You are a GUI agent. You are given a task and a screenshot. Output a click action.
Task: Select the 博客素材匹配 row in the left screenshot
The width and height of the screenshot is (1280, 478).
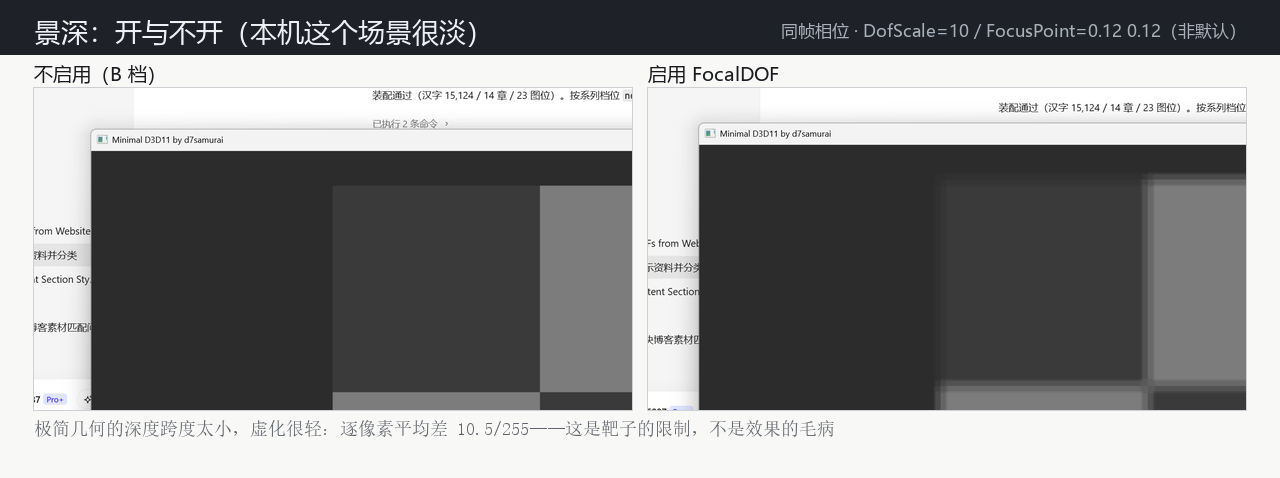(x=62, y=327)
